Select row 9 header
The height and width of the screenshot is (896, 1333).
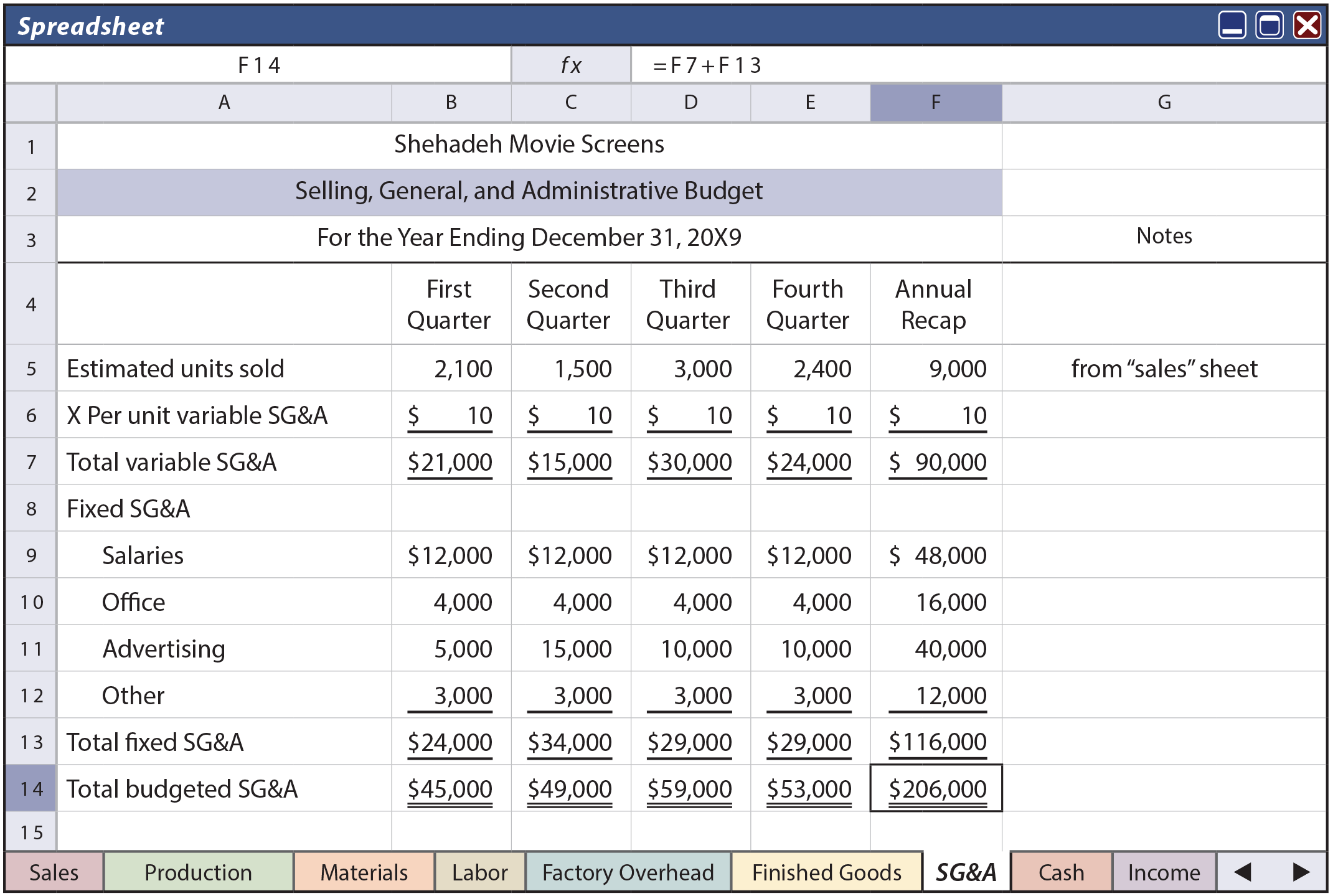31,555
